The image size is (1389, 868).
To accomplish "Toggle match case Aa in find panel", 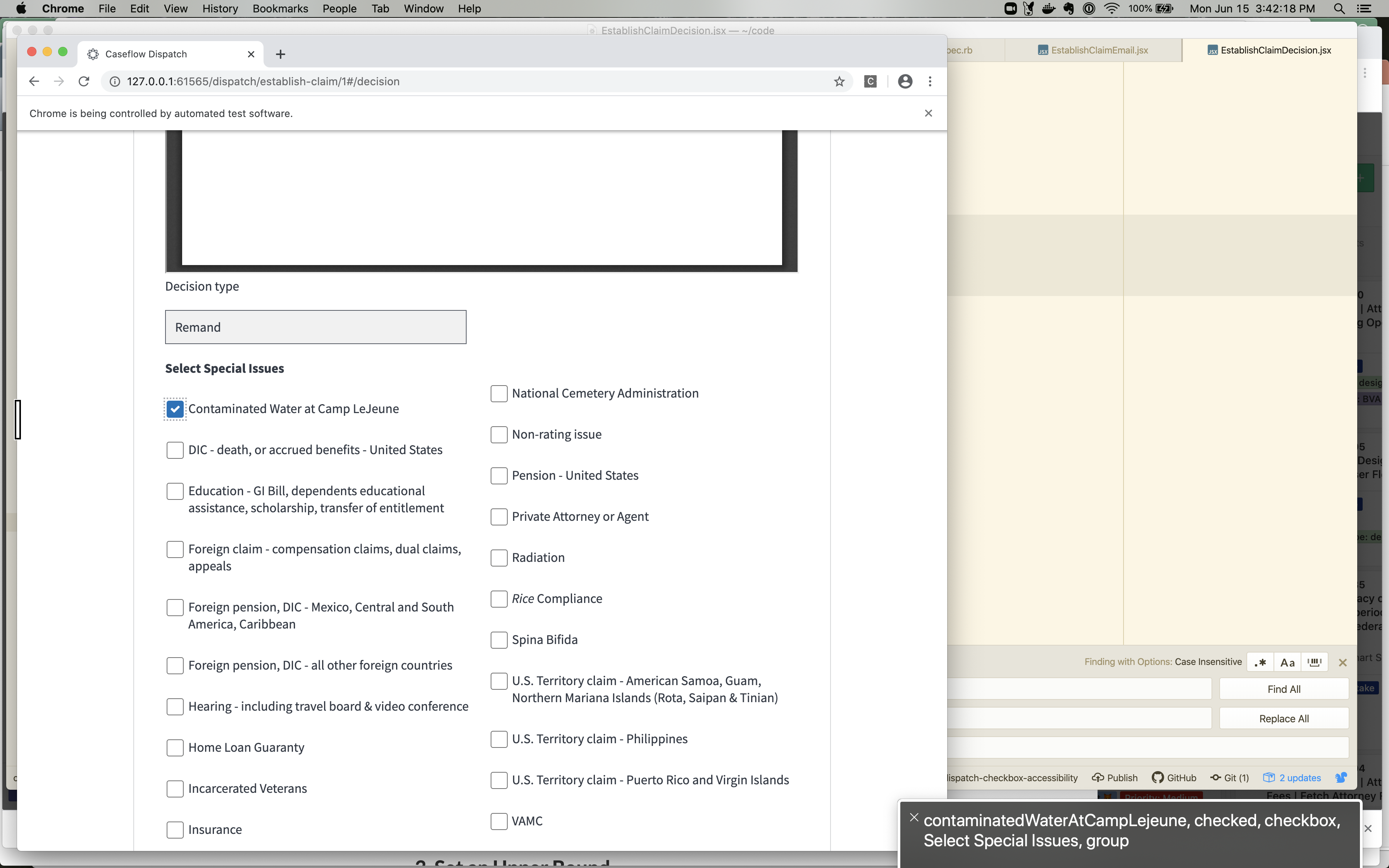I will click(x=1287, y=662).
